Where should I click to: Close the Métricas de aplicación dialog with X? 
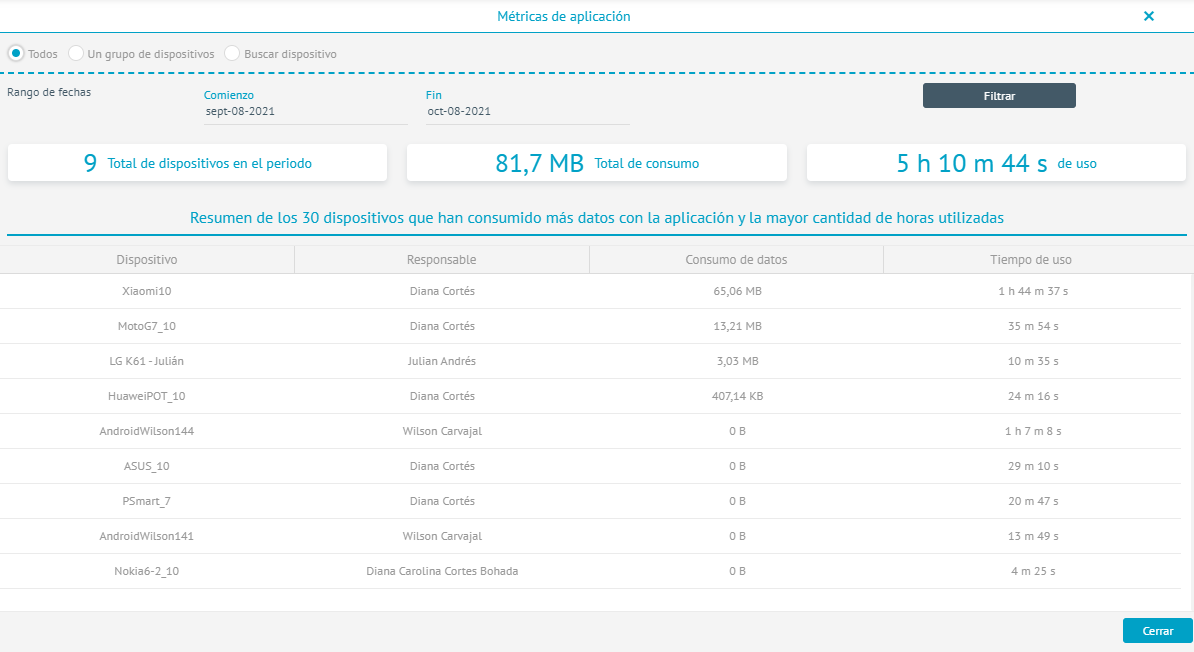(1148, 16)
